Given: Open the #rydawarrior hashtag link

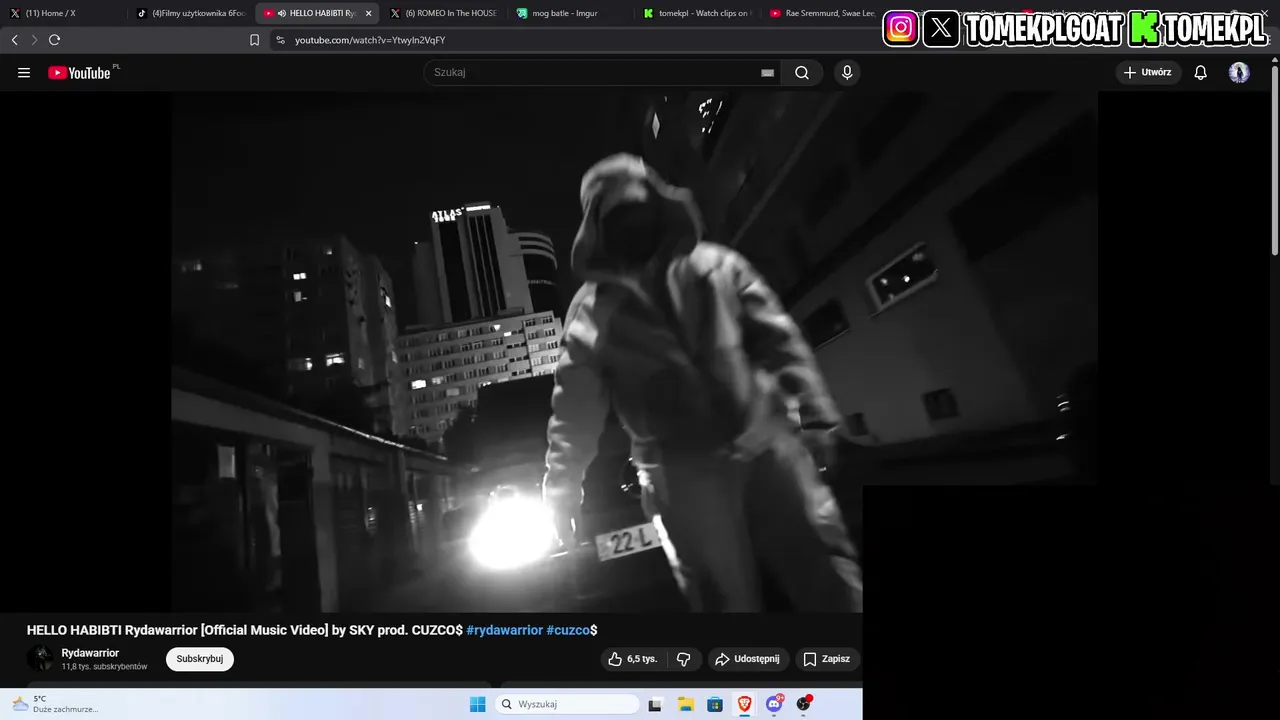Looking at the screenshot, I should [504, 630].
